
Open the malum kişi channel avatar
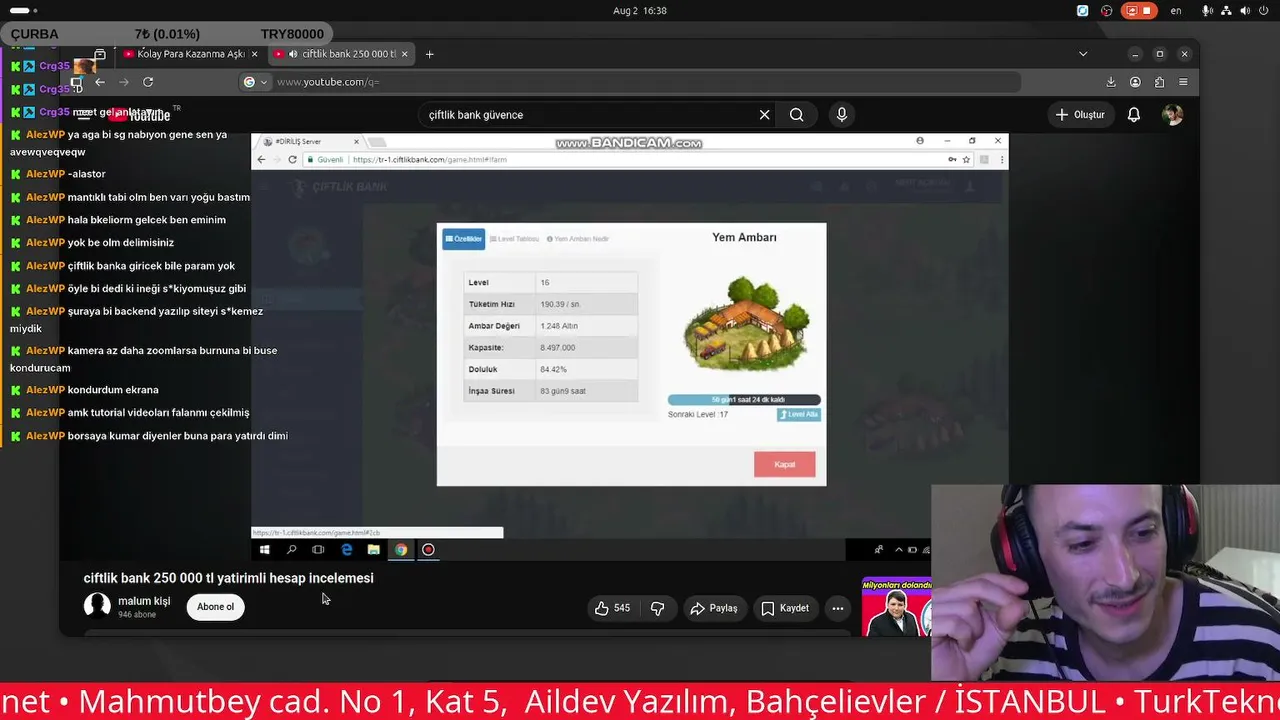click(x=97, y=606)
